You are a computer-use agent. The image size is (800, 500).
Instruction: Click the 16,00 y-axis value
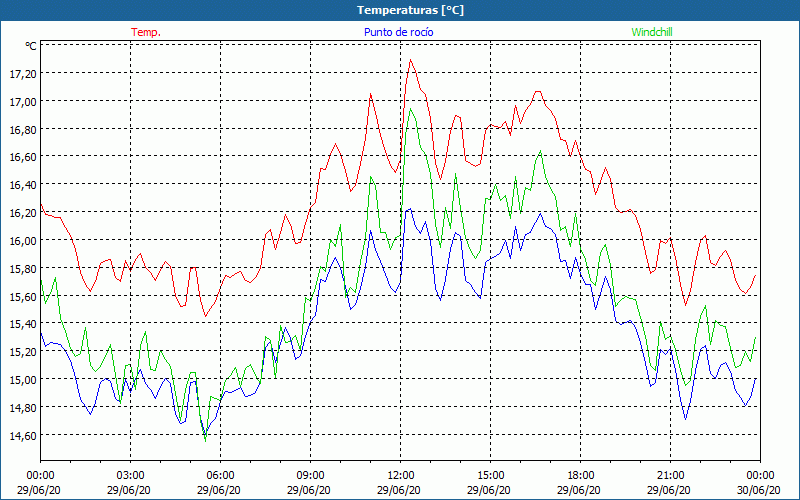(23, 241)
